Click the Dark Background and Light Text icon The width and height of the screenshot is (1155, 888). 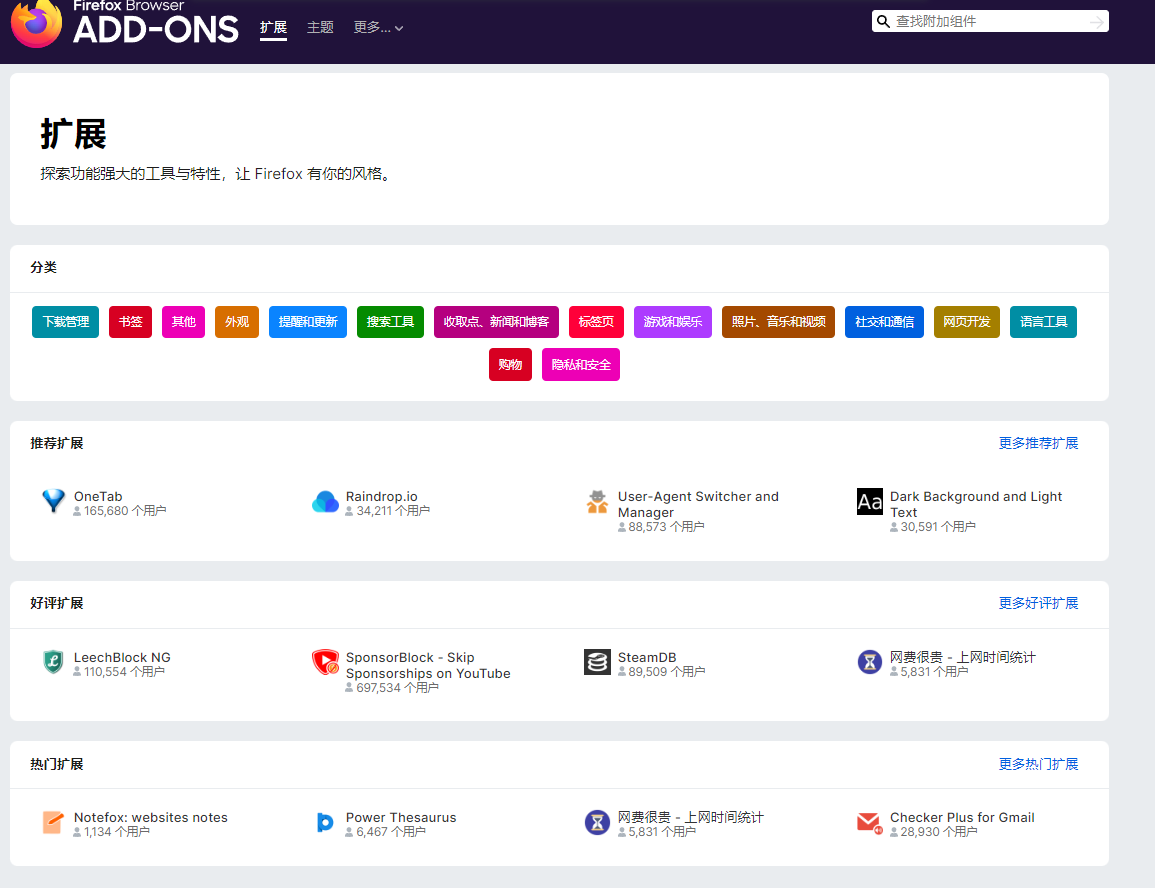pos(869,502)
